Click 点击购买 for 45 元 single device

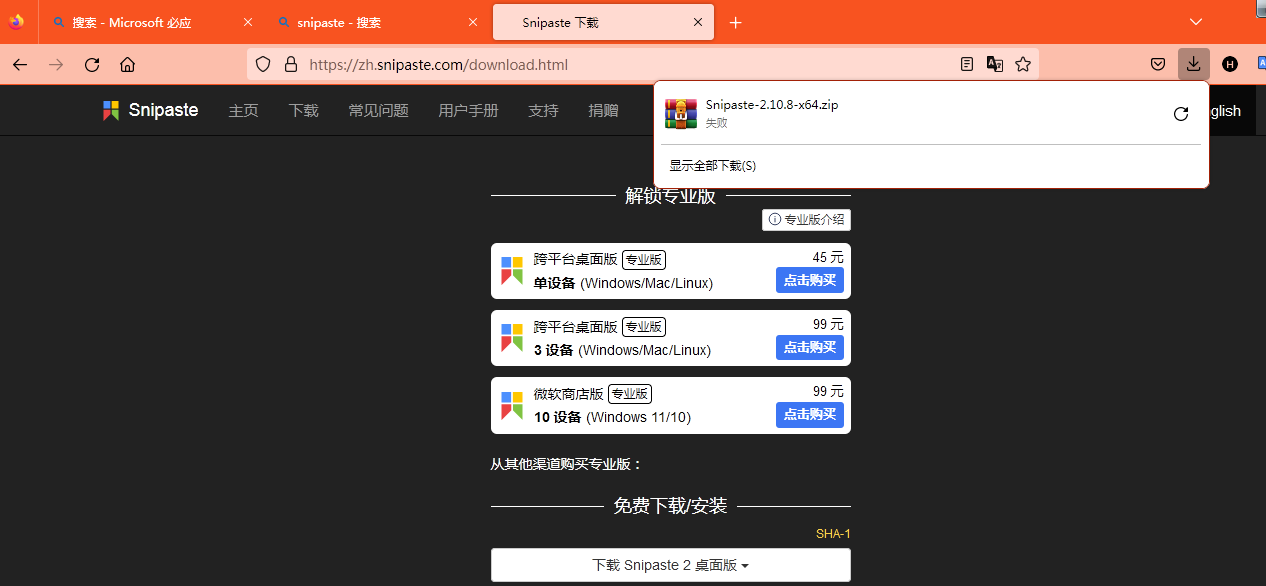click(x=810, y=281)
